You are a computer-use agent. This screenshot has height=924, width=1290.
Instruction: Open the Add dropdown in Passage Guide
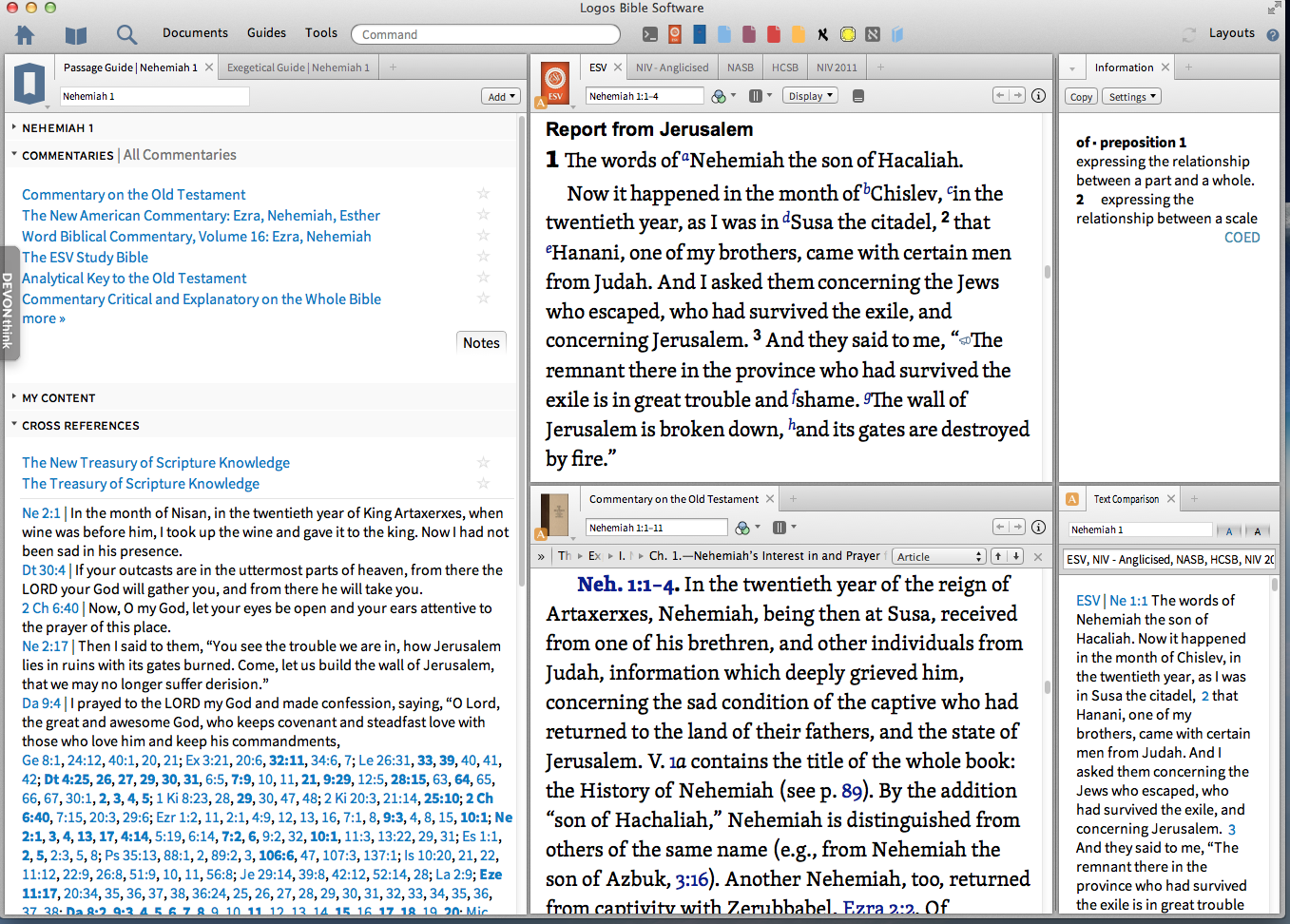pos(501,96)
